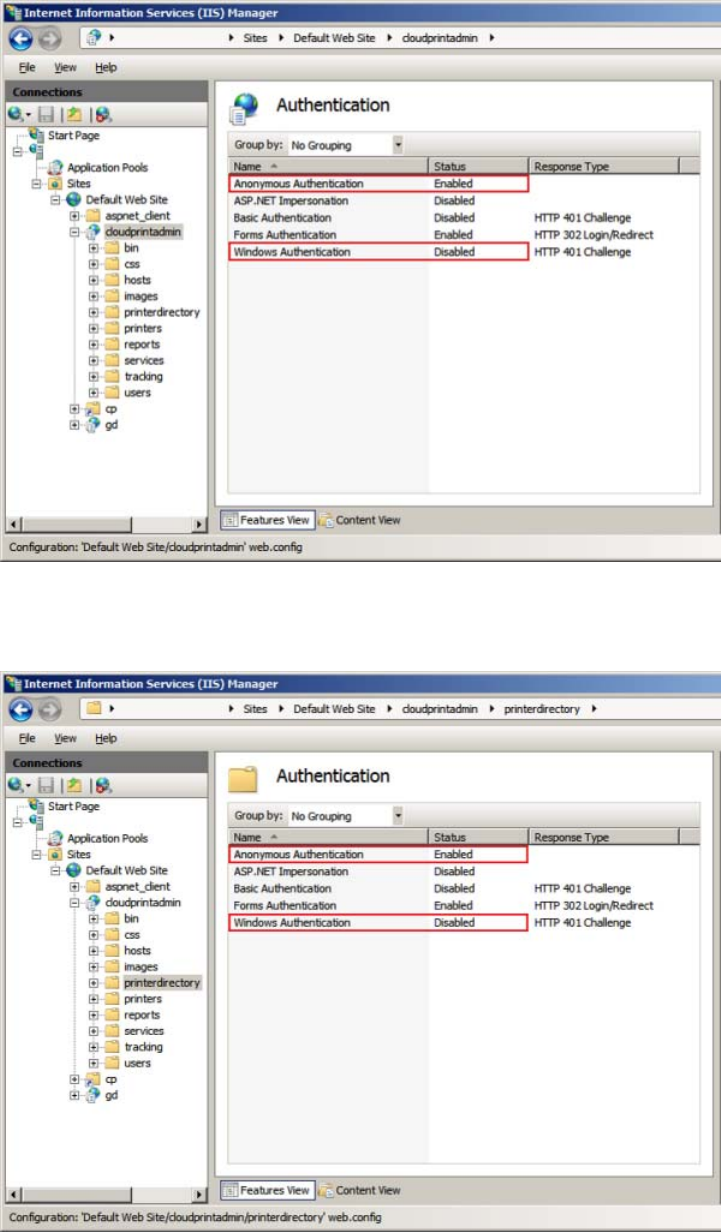Select ASP.NET Impersonation row in upper window

point(464,201)
